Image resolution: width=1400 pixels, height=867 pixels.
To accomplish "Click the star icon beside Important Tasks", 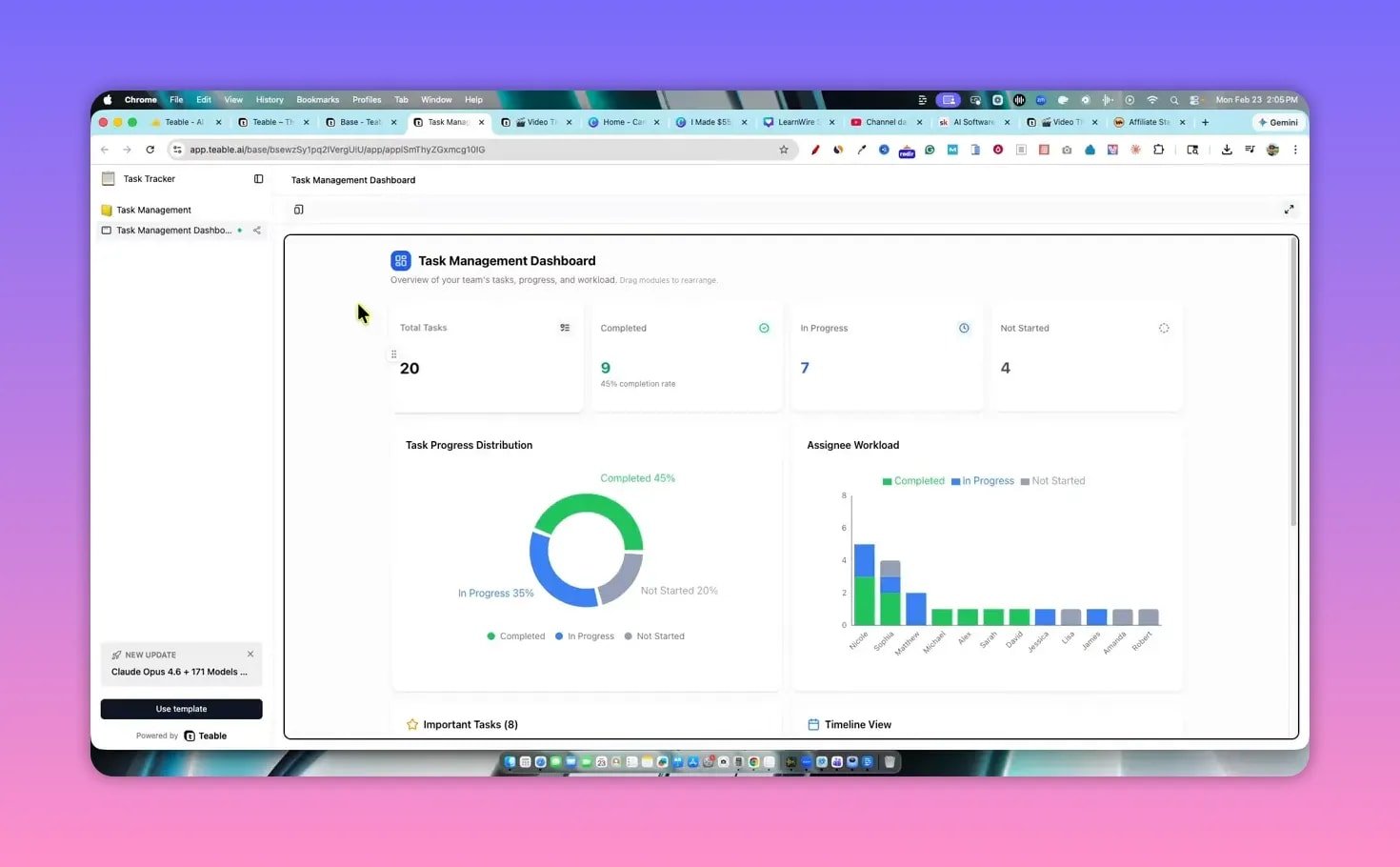I will coord(411,724).
